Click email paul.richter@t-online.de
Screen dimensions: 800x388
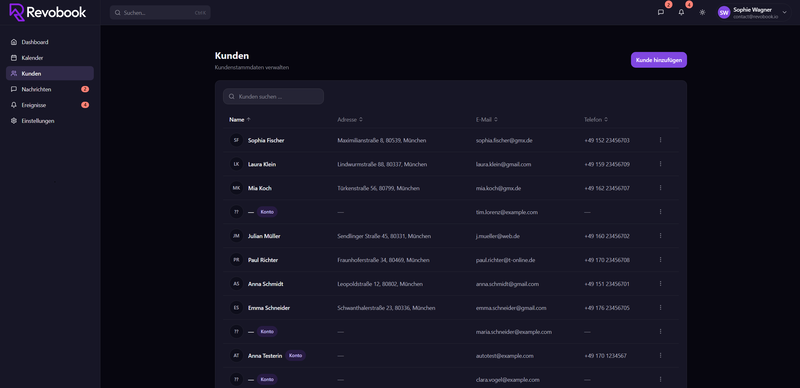[505, 260]
